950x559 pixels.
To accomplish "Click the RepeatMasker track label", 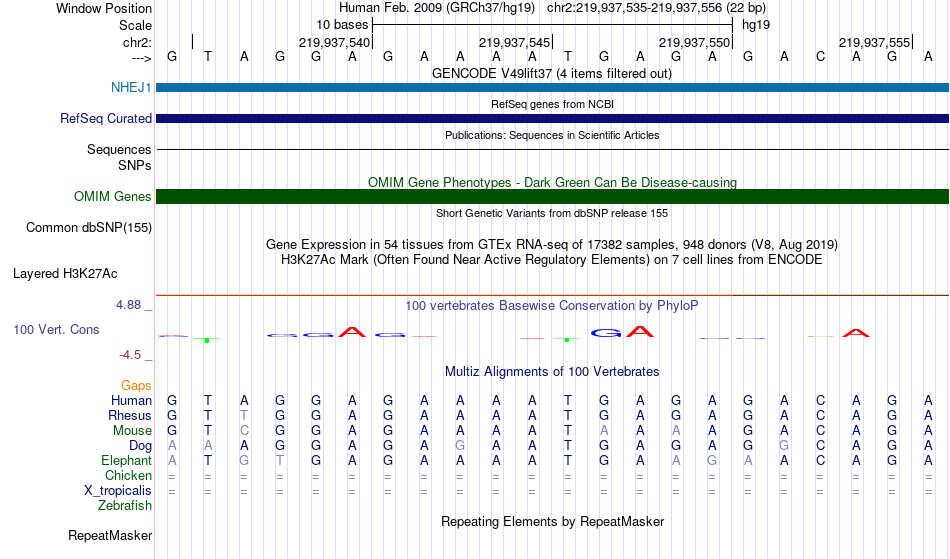I will click(x=110, y=535).
